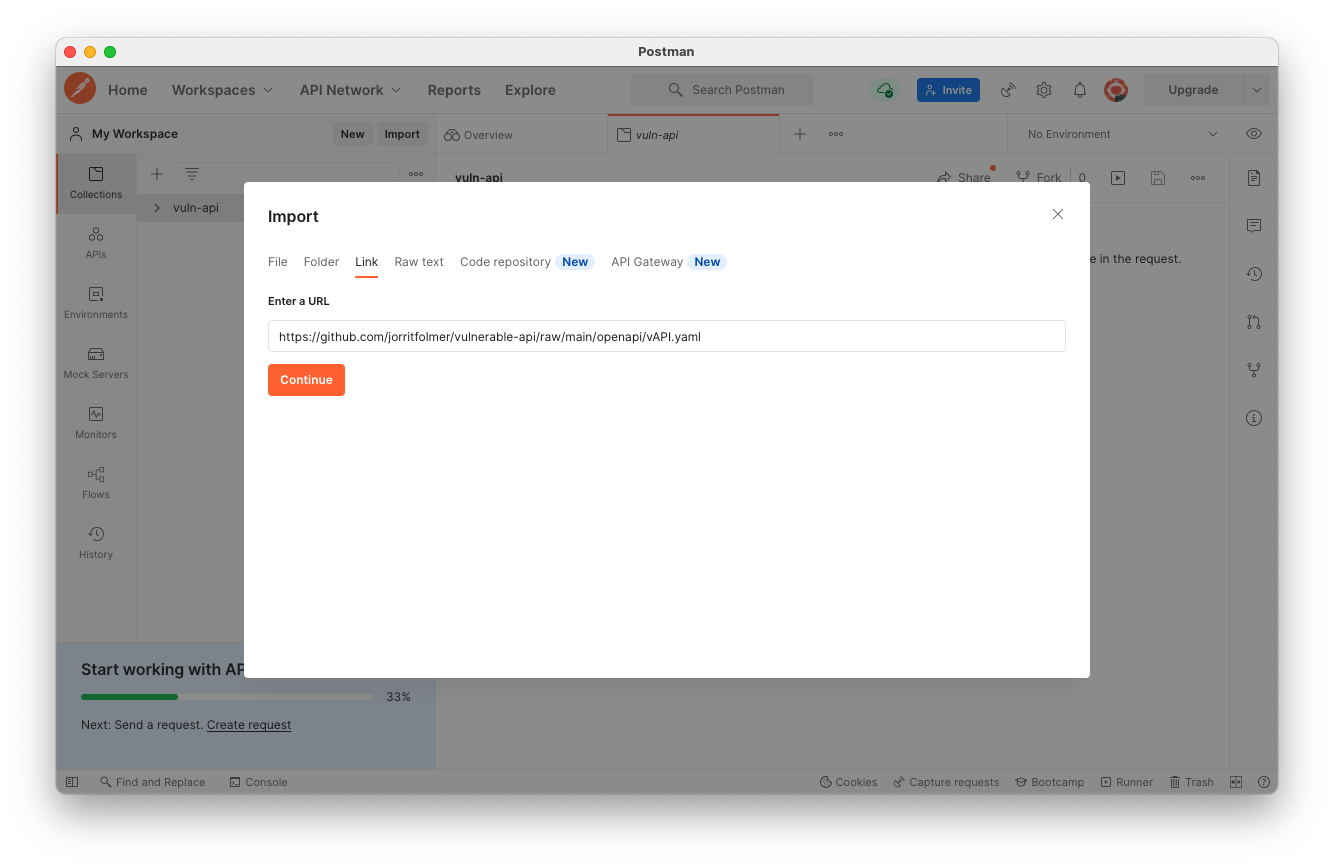
Task: Open the Environments sidebar panel
Action: point(96,303)
